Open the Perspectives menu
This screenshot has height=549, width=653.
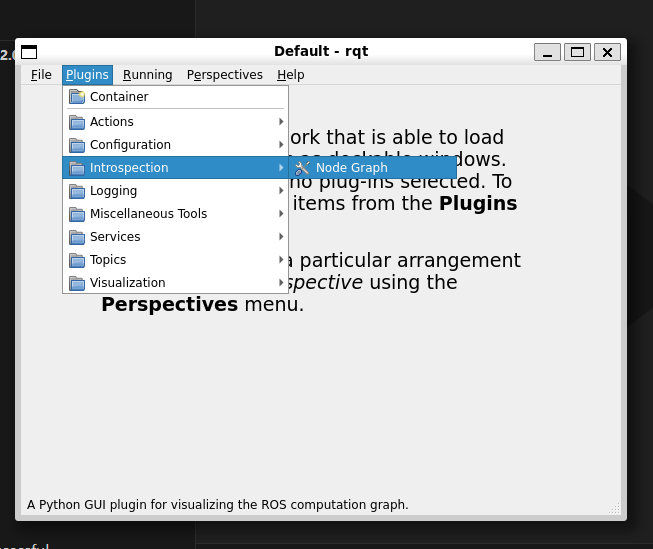pos(224,75)
